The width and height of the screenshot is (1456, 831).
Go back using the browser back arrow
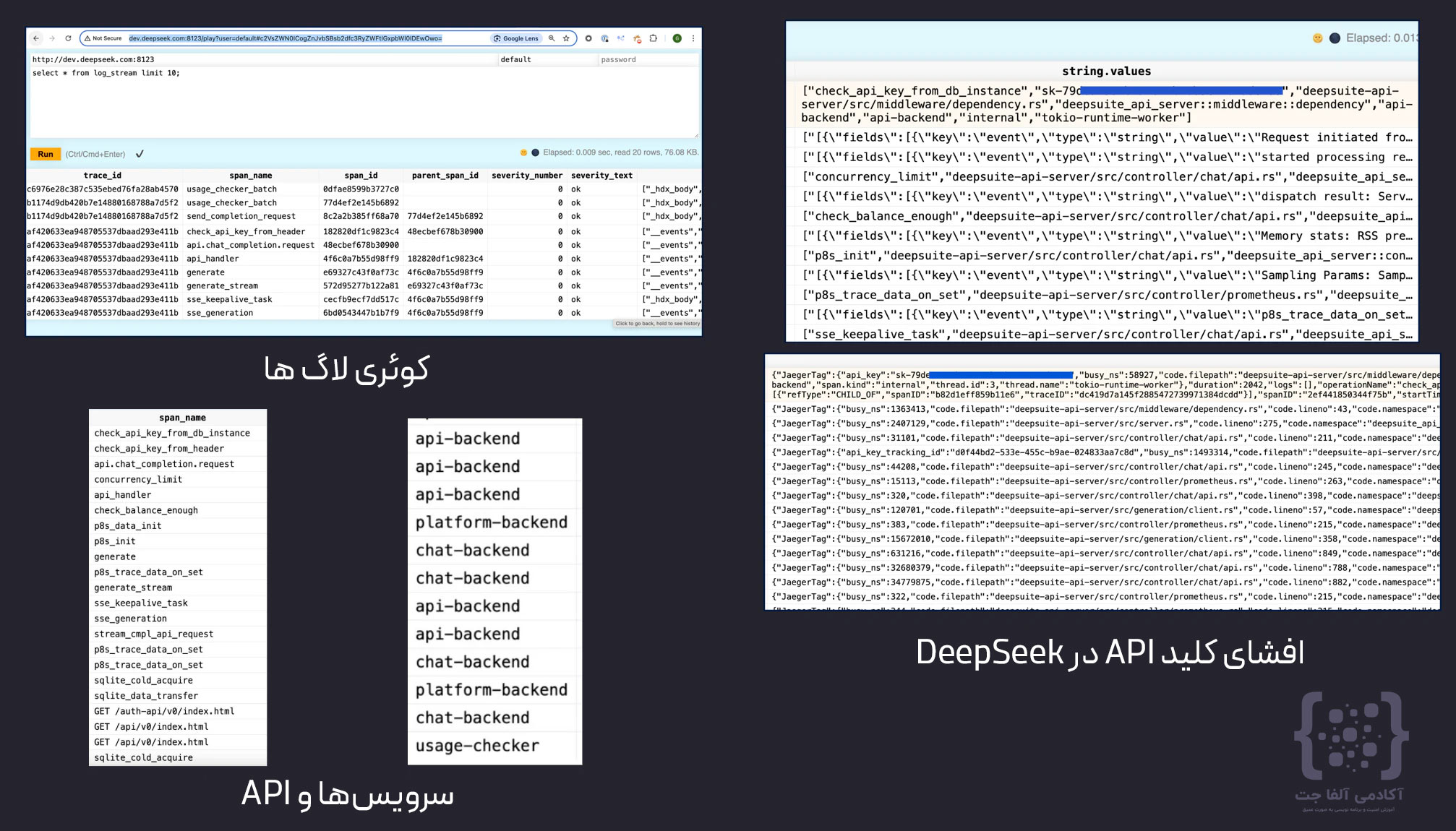(x=36, y=38)
